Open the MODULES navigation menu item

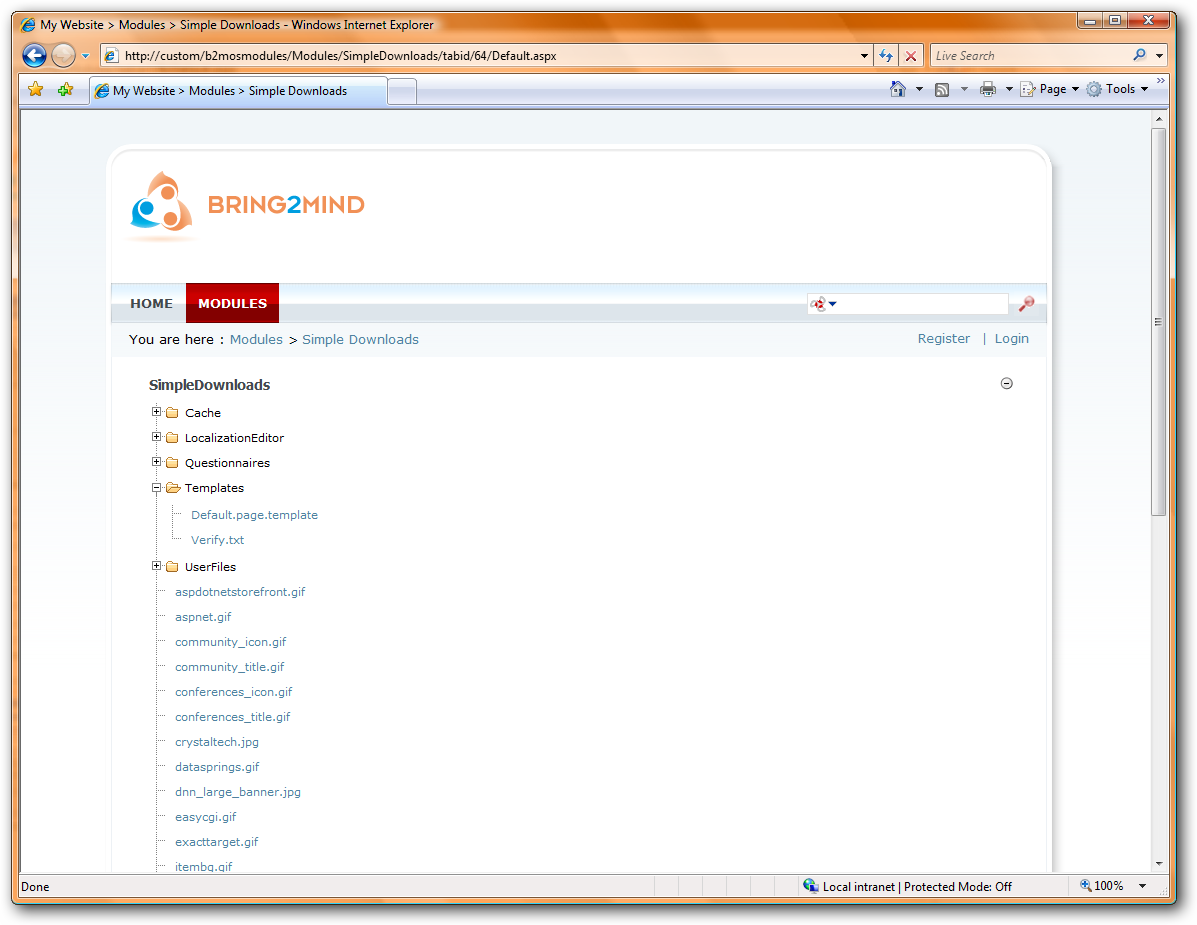[x=233, y=304]
